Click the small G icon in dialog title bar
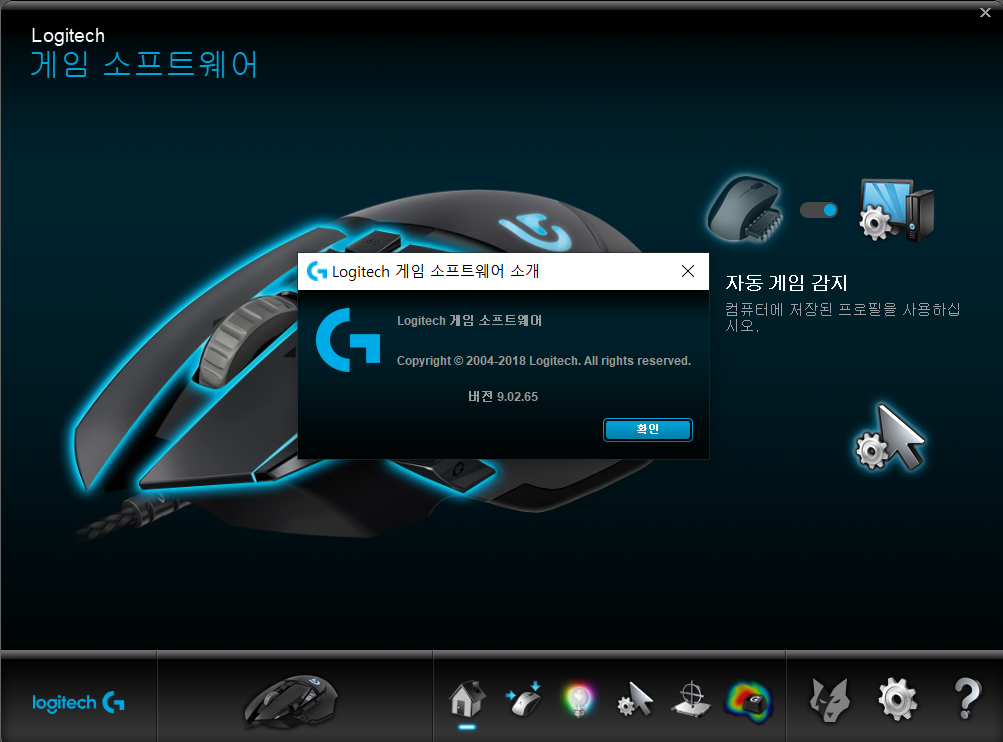The width and height of the screenshot is (1003, 742). click(317, 271)
